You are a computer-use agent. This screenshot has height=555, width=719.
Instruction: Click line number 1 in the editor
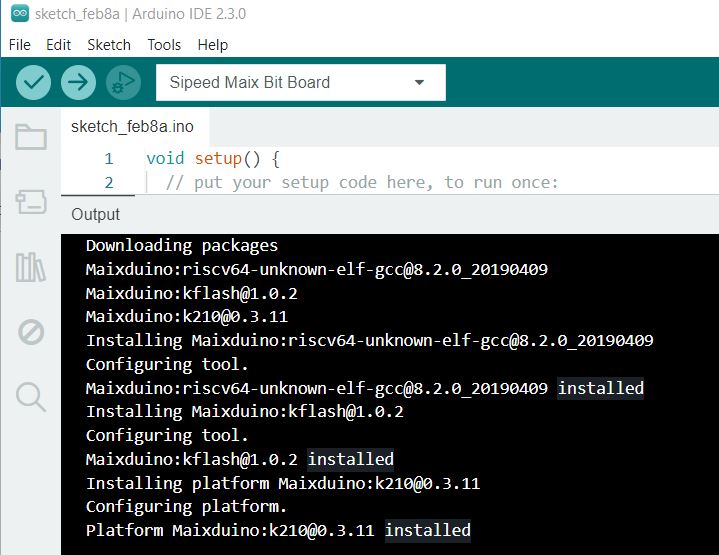click(109, 159)
